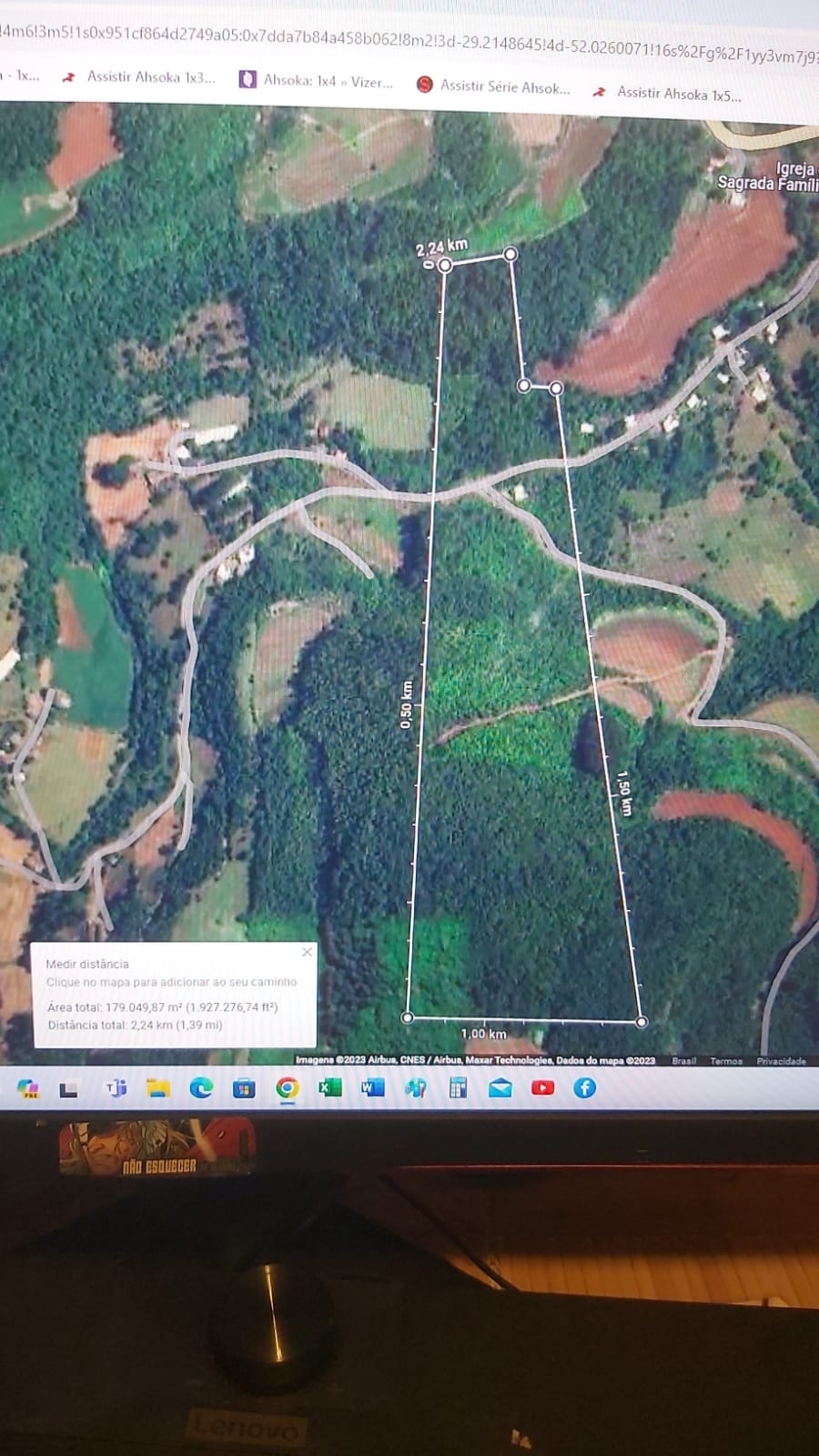Click the measurement start point labeled 2,24 km
This screenshot has width=819, height=1456.
[444, 266]
